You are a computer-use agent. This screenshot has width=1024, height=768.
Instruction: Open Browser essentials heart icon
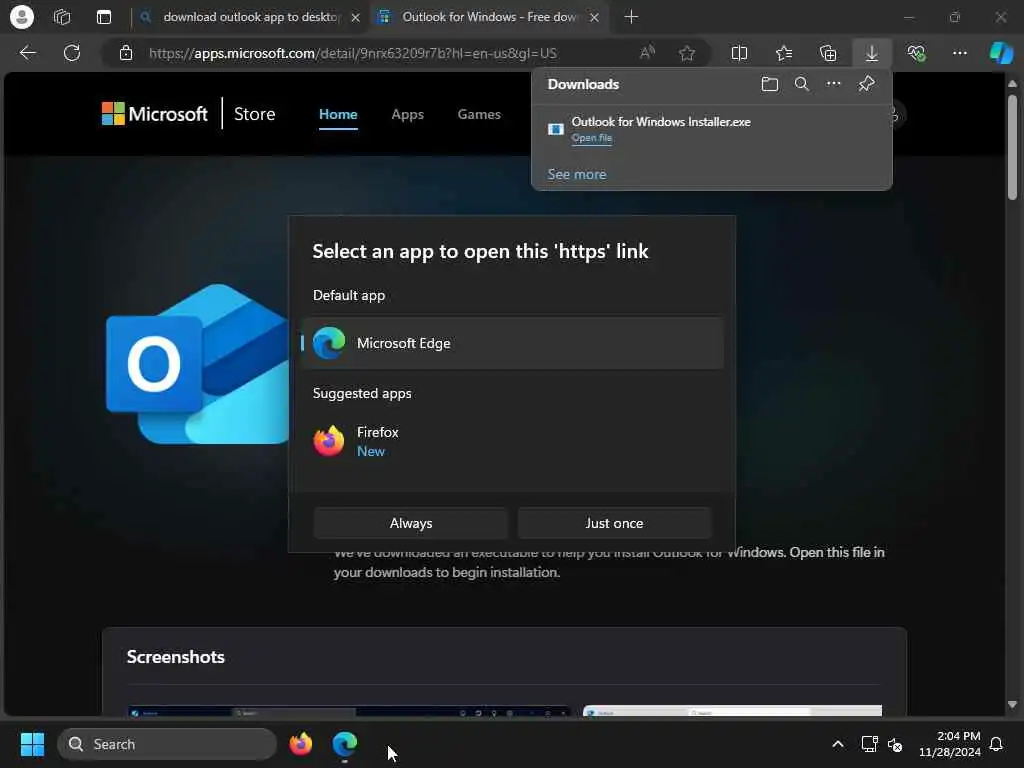click(916, 53)
